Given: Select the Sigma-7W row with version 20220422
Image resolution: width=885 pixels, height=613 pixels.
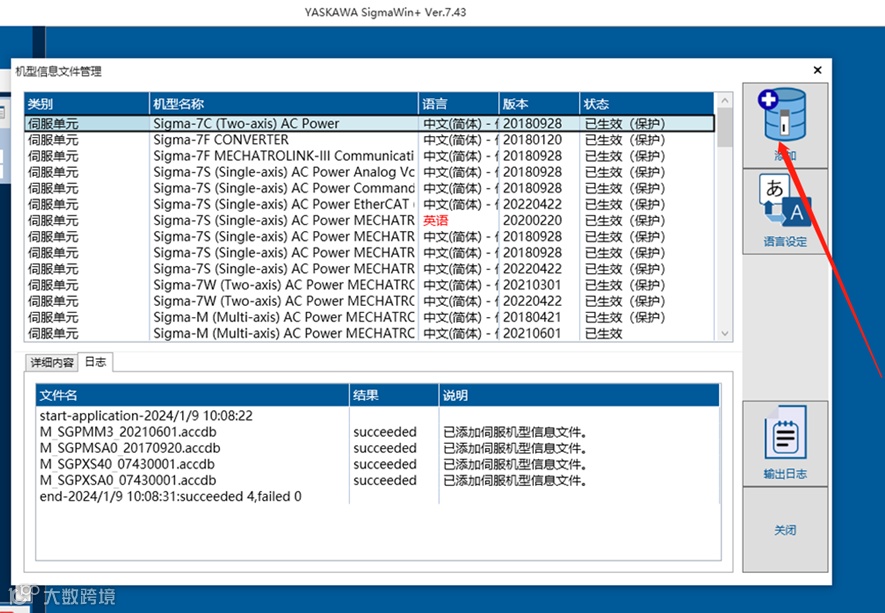Looking at the screenshot, I should pos(370,301).
